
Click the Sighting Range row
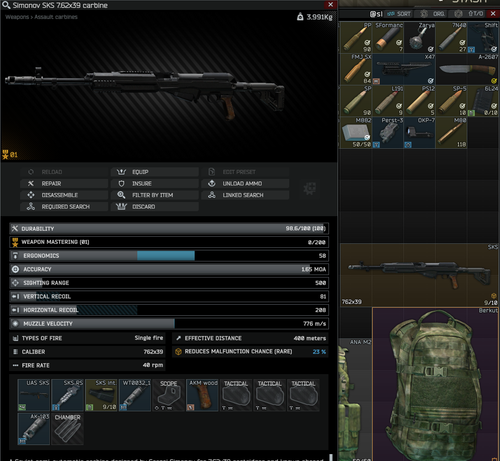pos(169,283)
